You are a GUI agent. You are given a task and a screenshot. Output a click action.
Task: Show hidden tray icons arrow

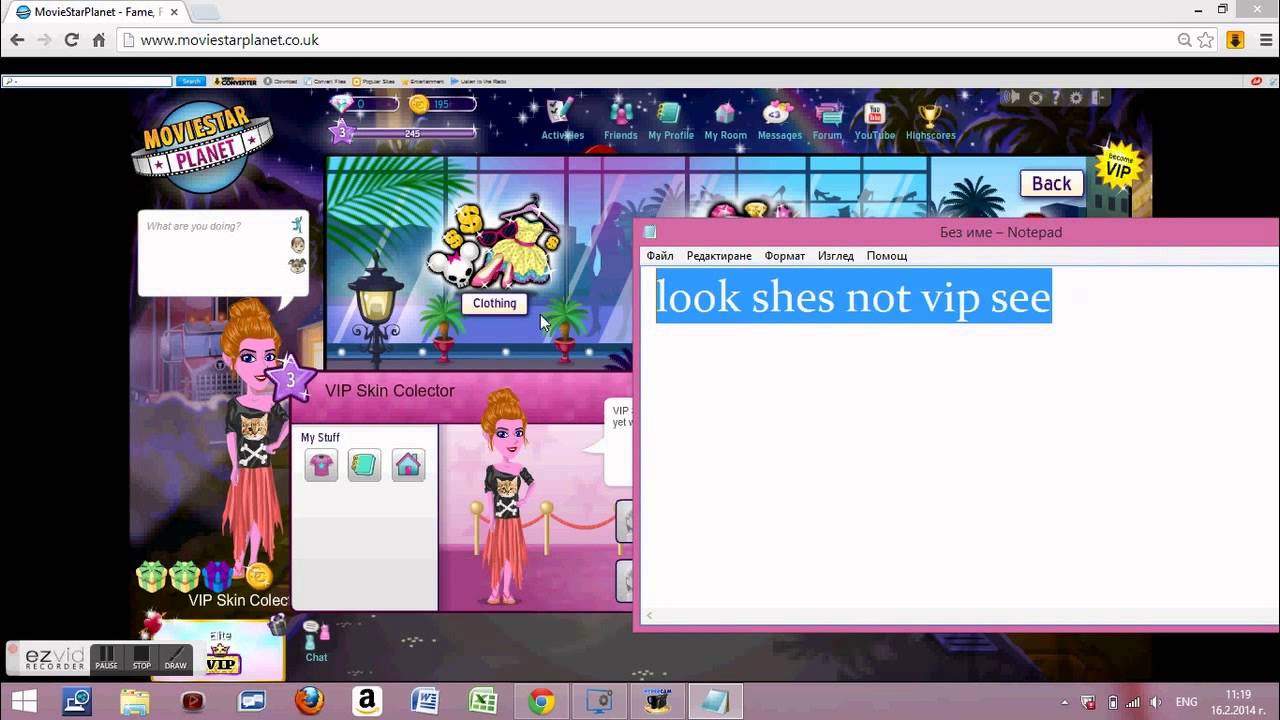click(x=1064, y=702)
